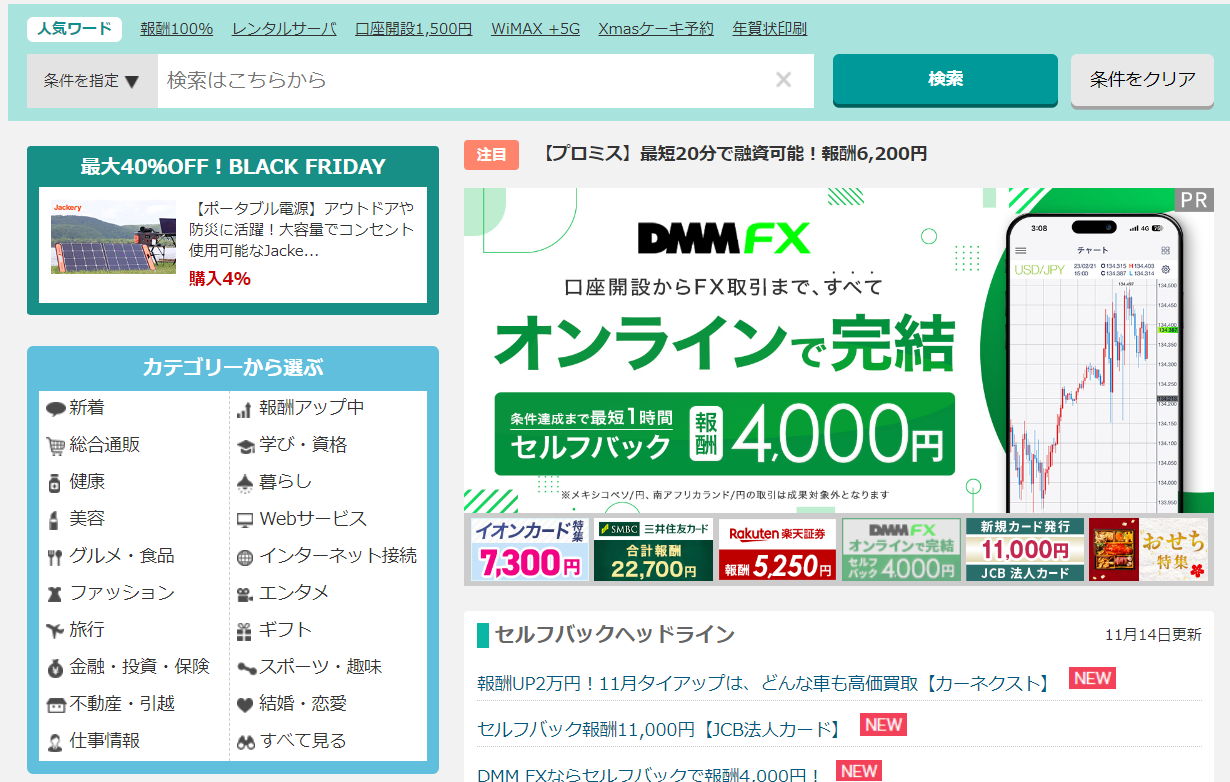
Task: Click the gift box icon for ギフト
Action: tap(245, 631)
